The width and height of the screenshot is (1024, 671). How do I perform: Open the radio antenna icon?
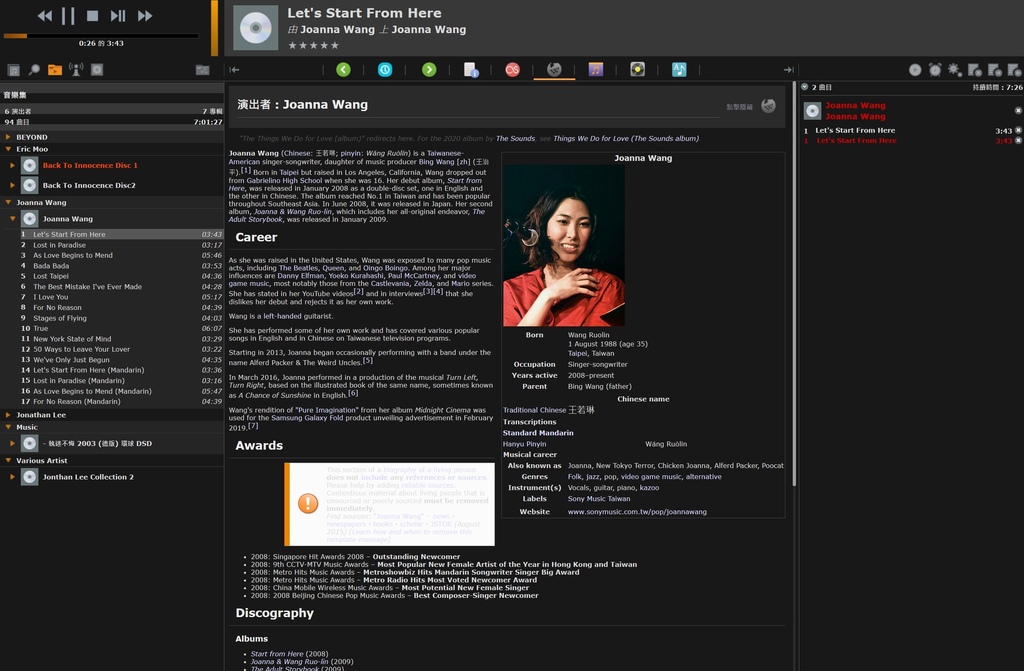tap(76, 70)
